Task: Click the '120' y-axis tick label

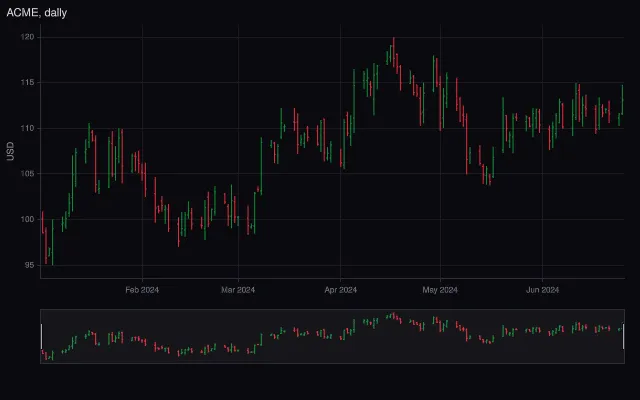Action: pos(27,37)
